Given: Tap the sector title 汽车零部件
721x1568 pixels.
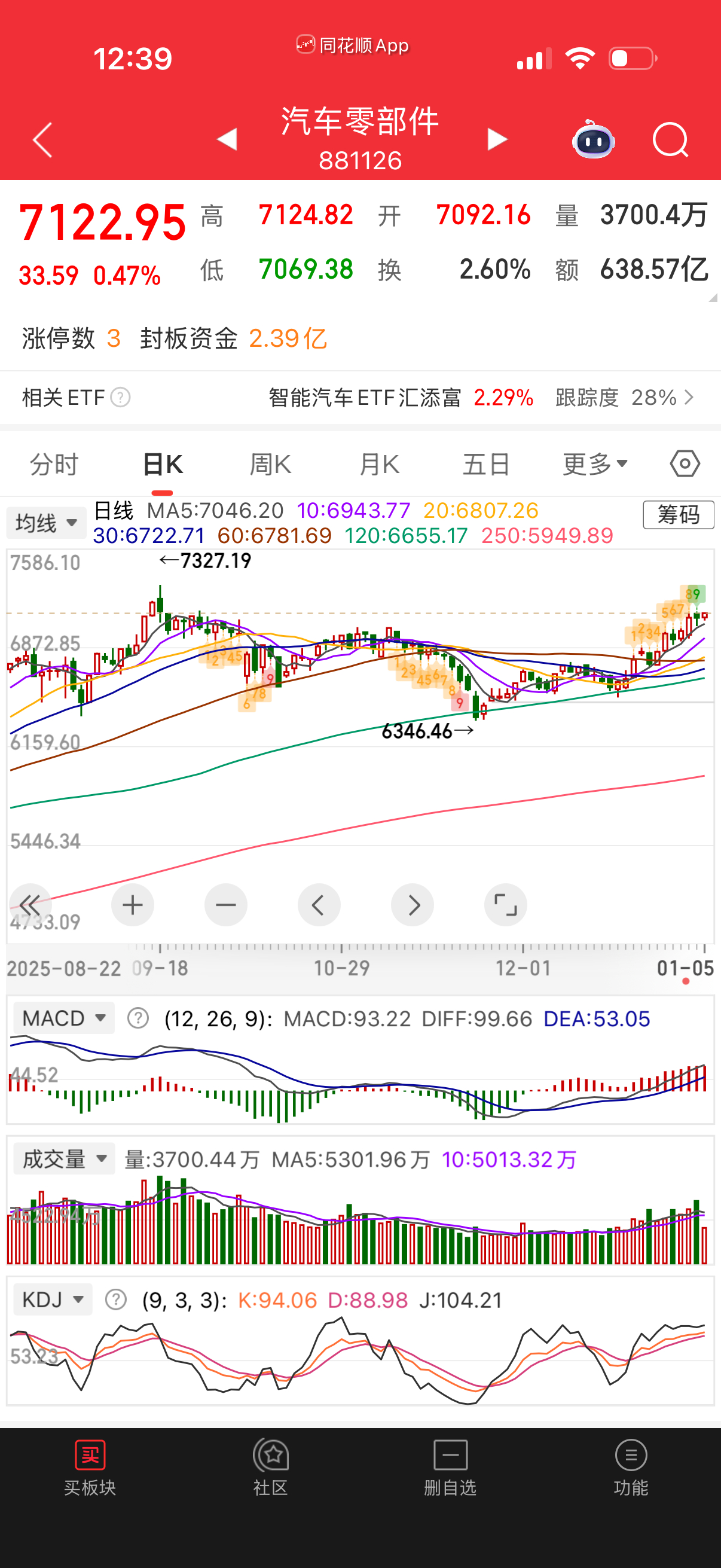Looking at the screenshot, I should coord(360,121).
